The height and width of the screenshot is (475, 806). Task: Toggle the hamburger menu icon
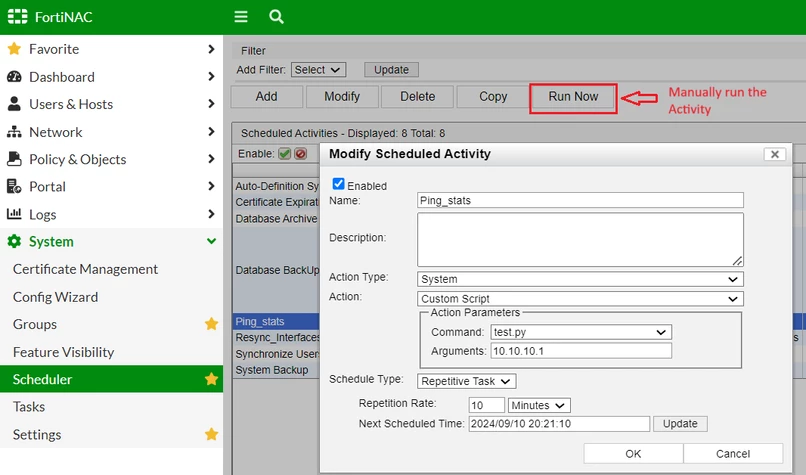click(241, 16)
